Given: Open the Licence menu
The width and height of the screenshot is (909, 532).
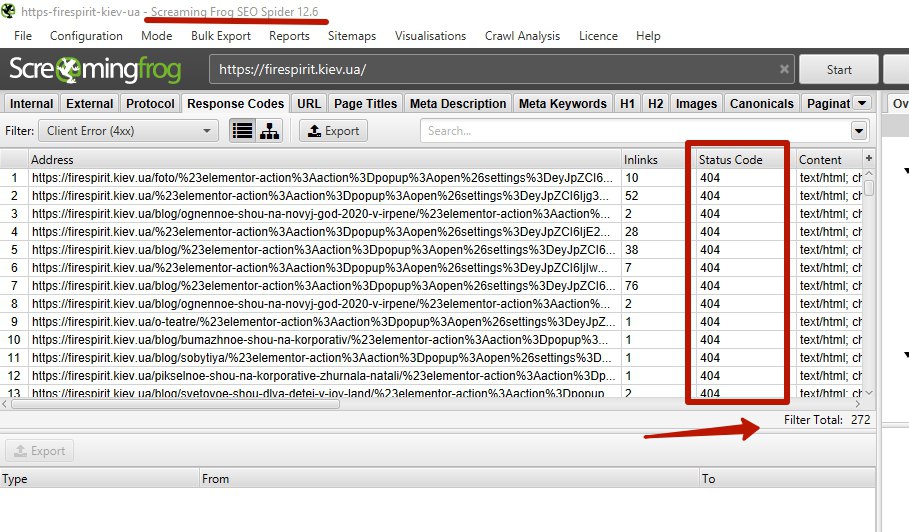Looking at the screenshot, I should coord(598,36).
